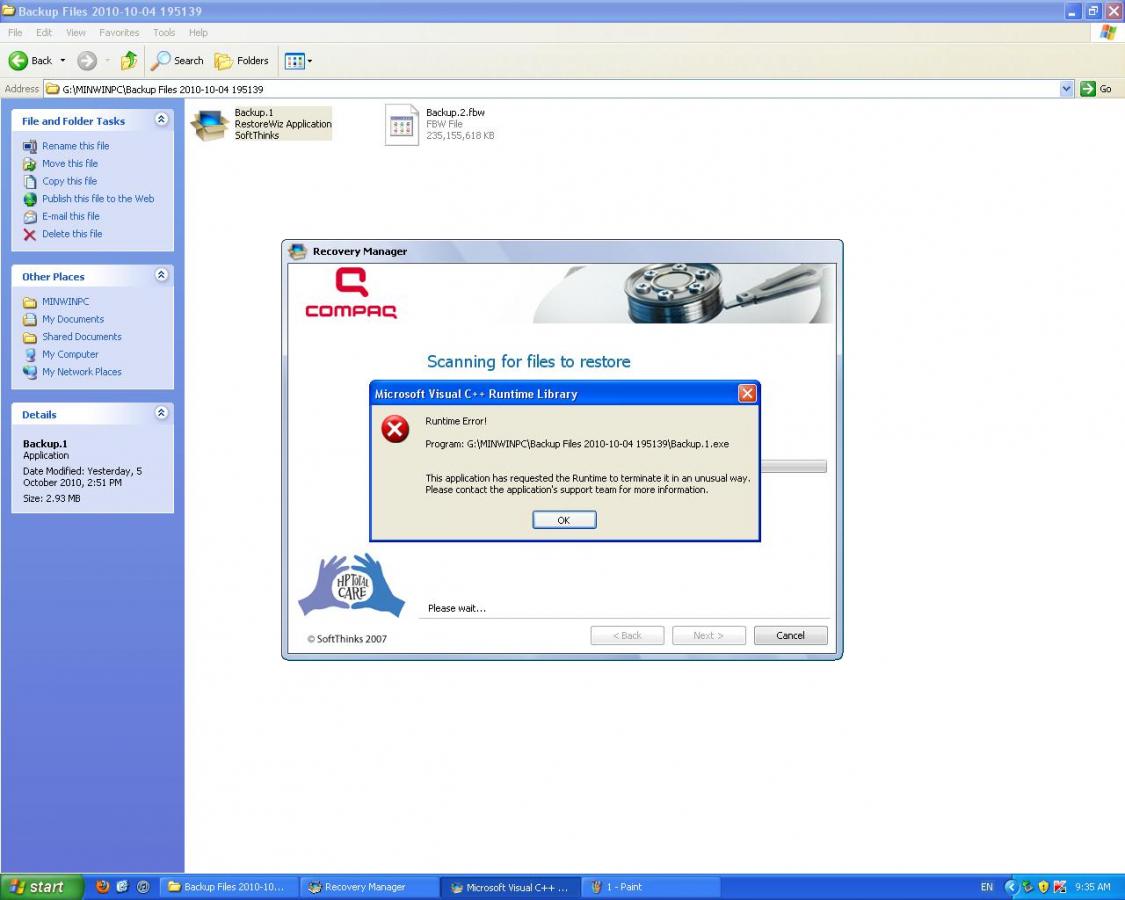Image resolution: width=1125 pixels, height=900 pixels.
Task: Close the Microsoft Visual C++ Runtime Library dialog
Action: [x=747, y=393]
